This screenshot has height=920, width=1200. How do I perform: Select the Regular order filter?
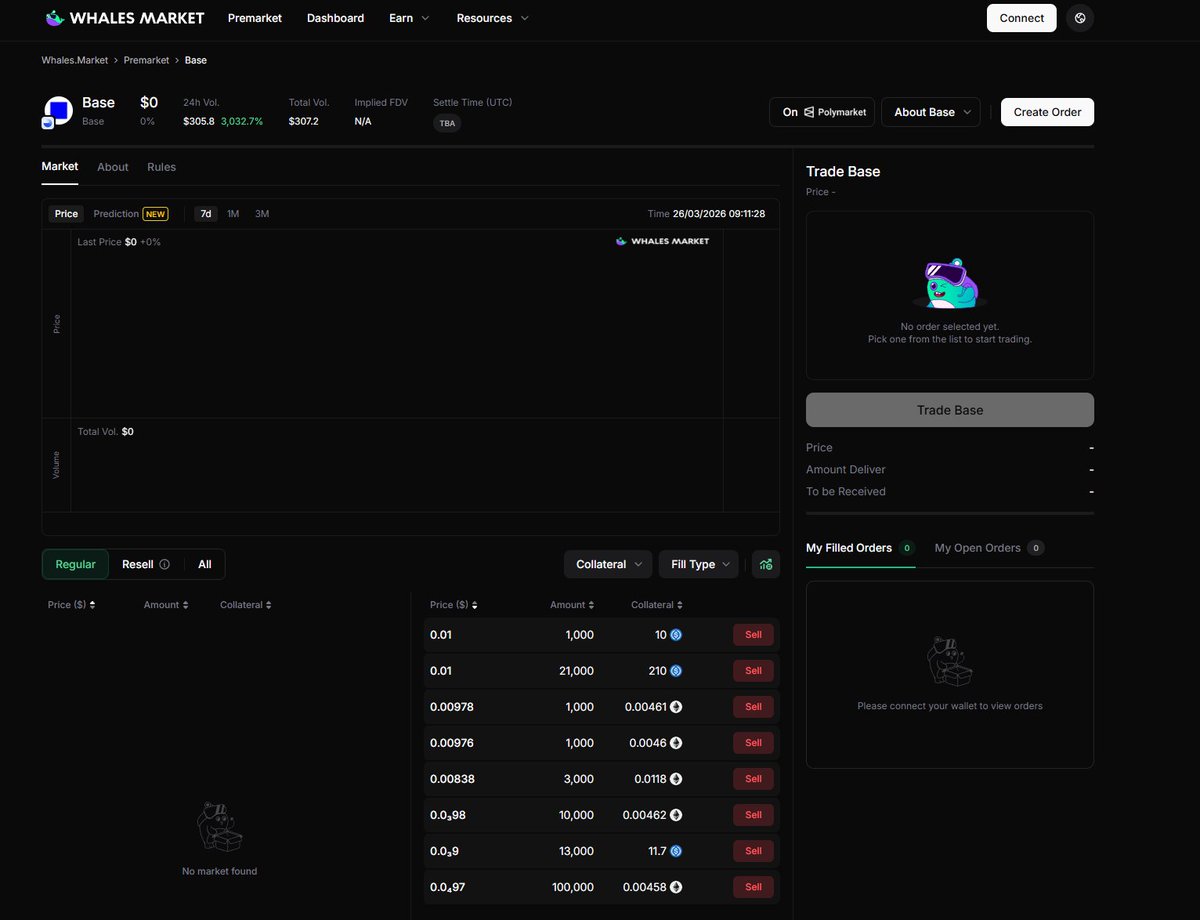(75, 564)
